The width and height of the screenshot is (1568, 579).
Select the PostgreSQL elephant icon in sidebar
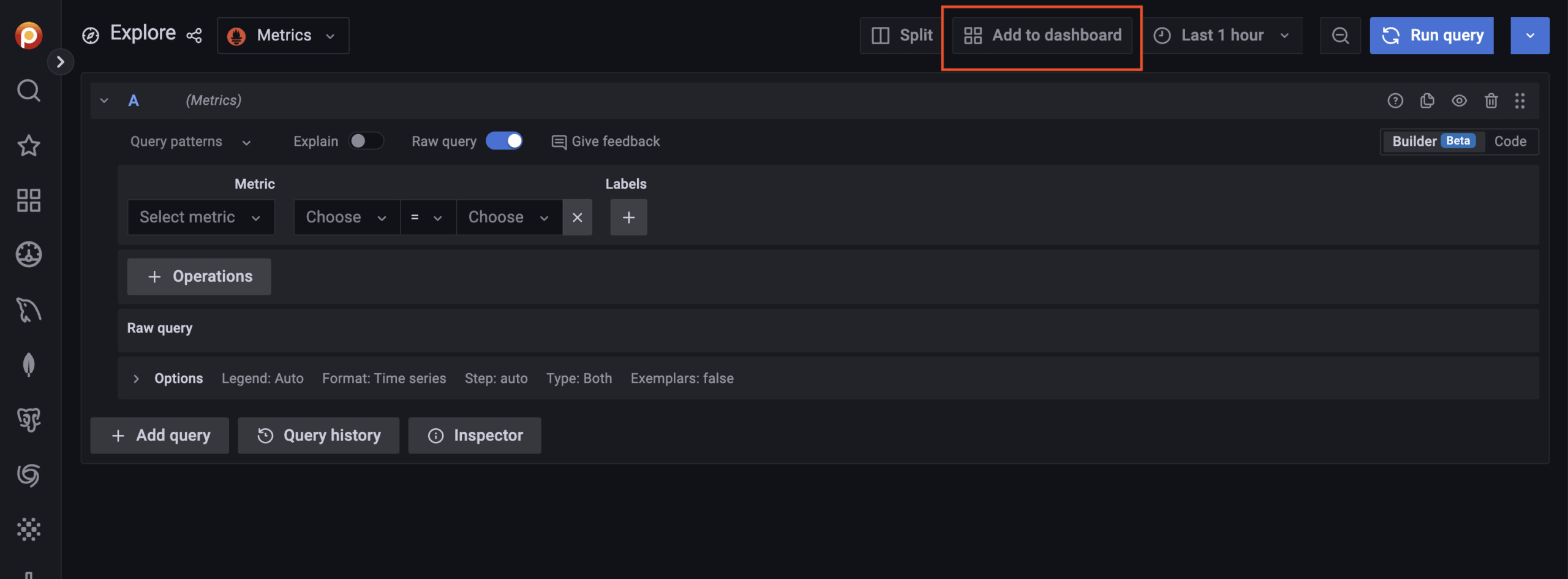point(28,420)
